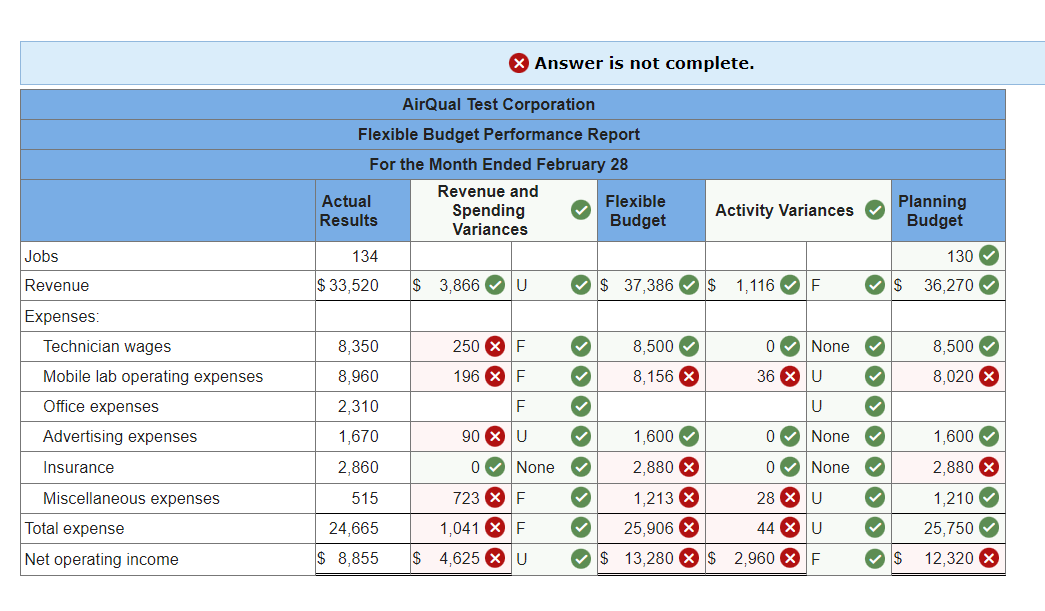The height and width of the screenshot is (611, 1045).
Task: Click the red X beside activity variance 28
Action: tap(790, 498)
